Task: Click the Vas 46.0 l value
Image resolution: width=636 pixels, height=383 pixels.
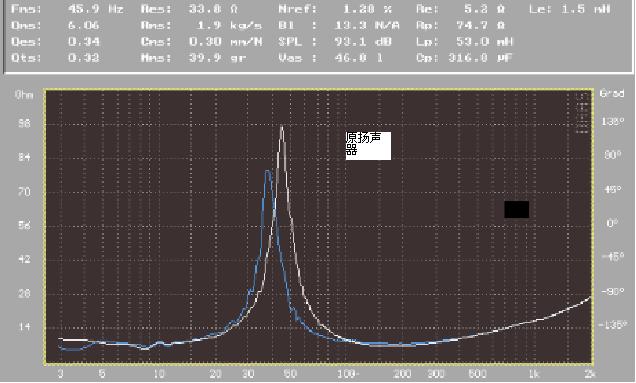Action: [331, 58]
